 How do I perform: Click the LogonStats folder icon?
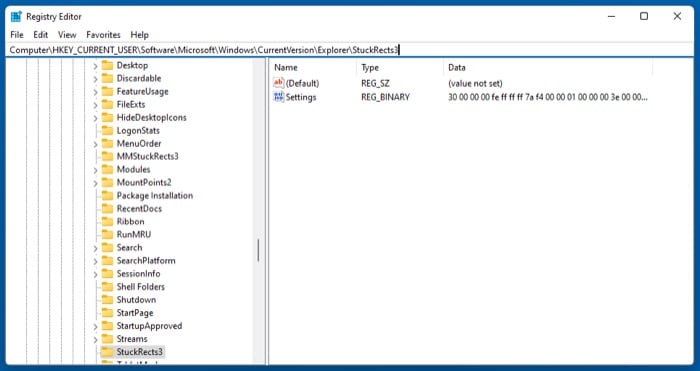tap(107, 130)
